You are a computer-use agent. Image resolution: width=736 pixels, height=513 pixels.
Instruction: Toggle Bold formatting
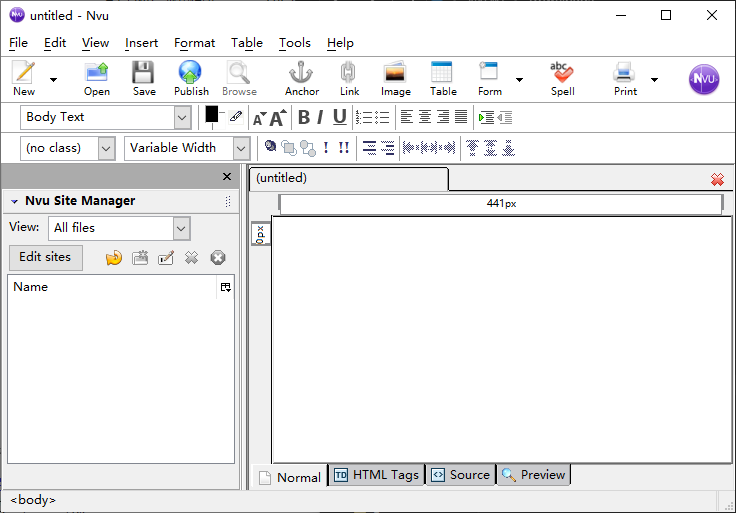click(x=304, y=118)
